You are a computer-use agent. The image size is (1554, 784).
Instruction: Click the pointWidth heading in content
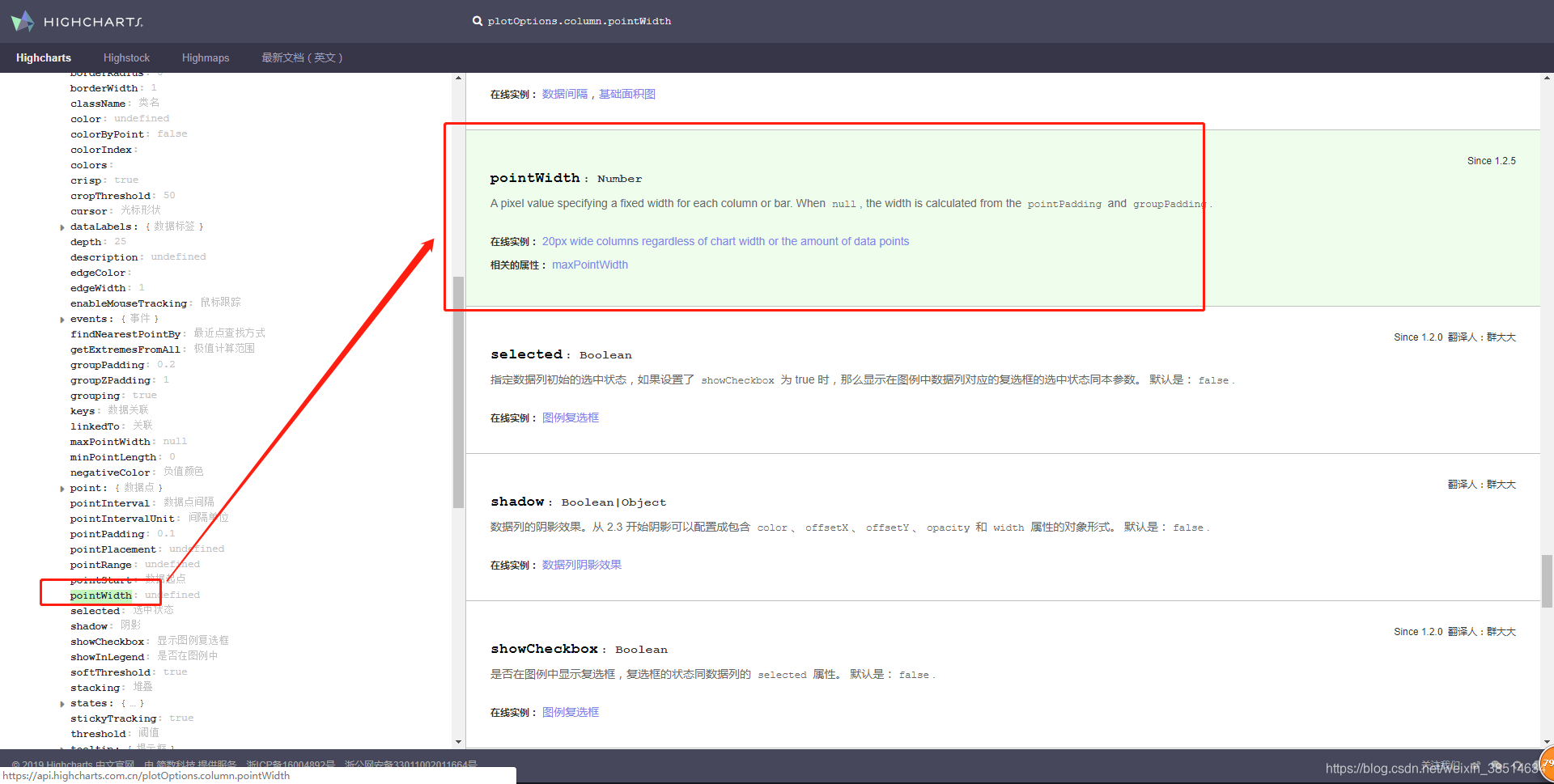pyautogui.click(x=535, y=178)
